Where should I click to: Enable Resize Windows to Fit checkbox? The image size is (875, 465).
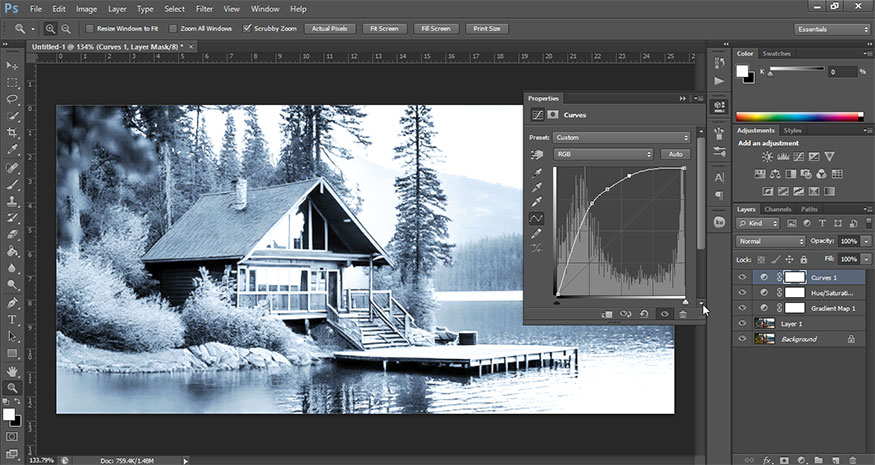(90, 28)
